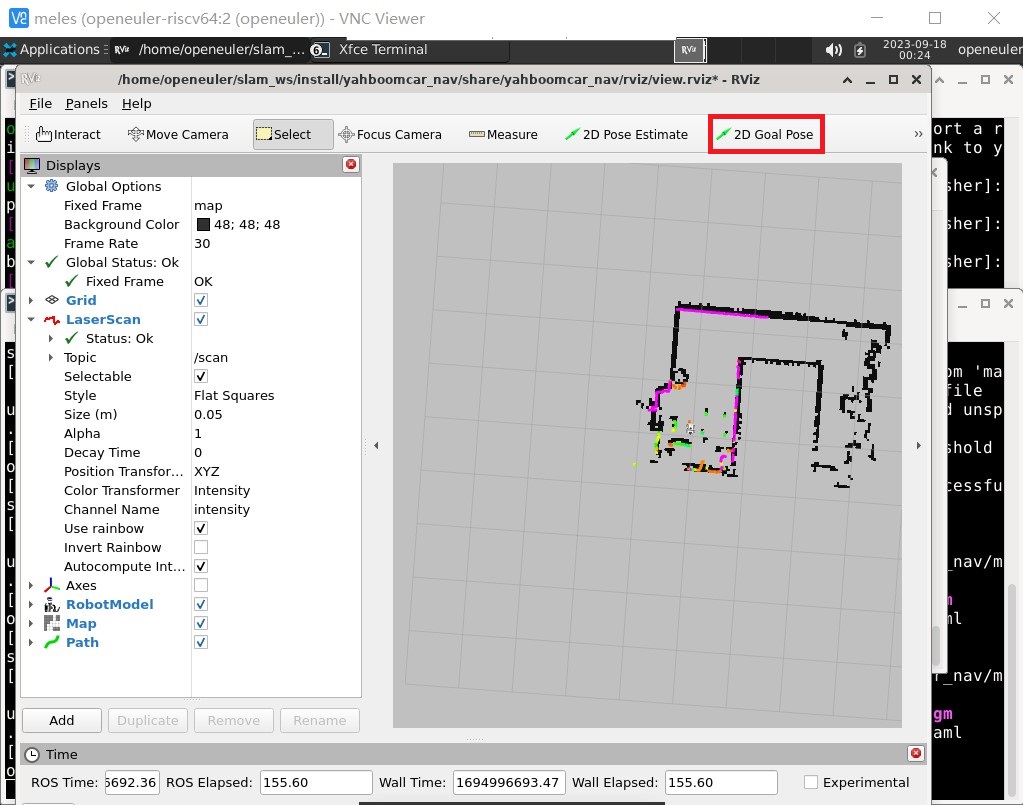Collapse Global Status tree node
This screenshot has height=805, width=1023.
31,262
